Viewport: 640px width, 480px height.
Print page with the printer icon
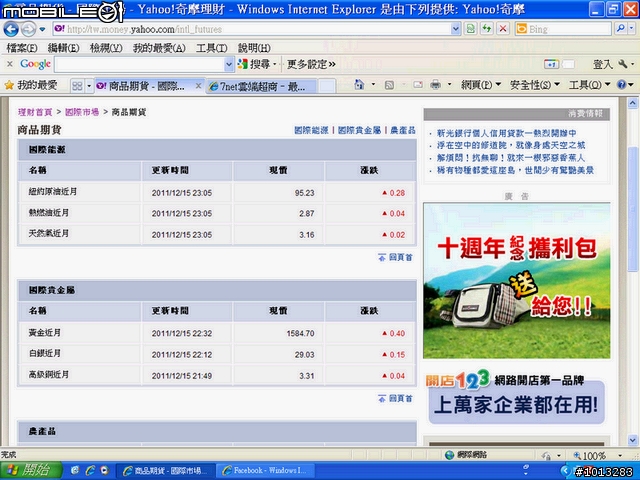point(436,85)
